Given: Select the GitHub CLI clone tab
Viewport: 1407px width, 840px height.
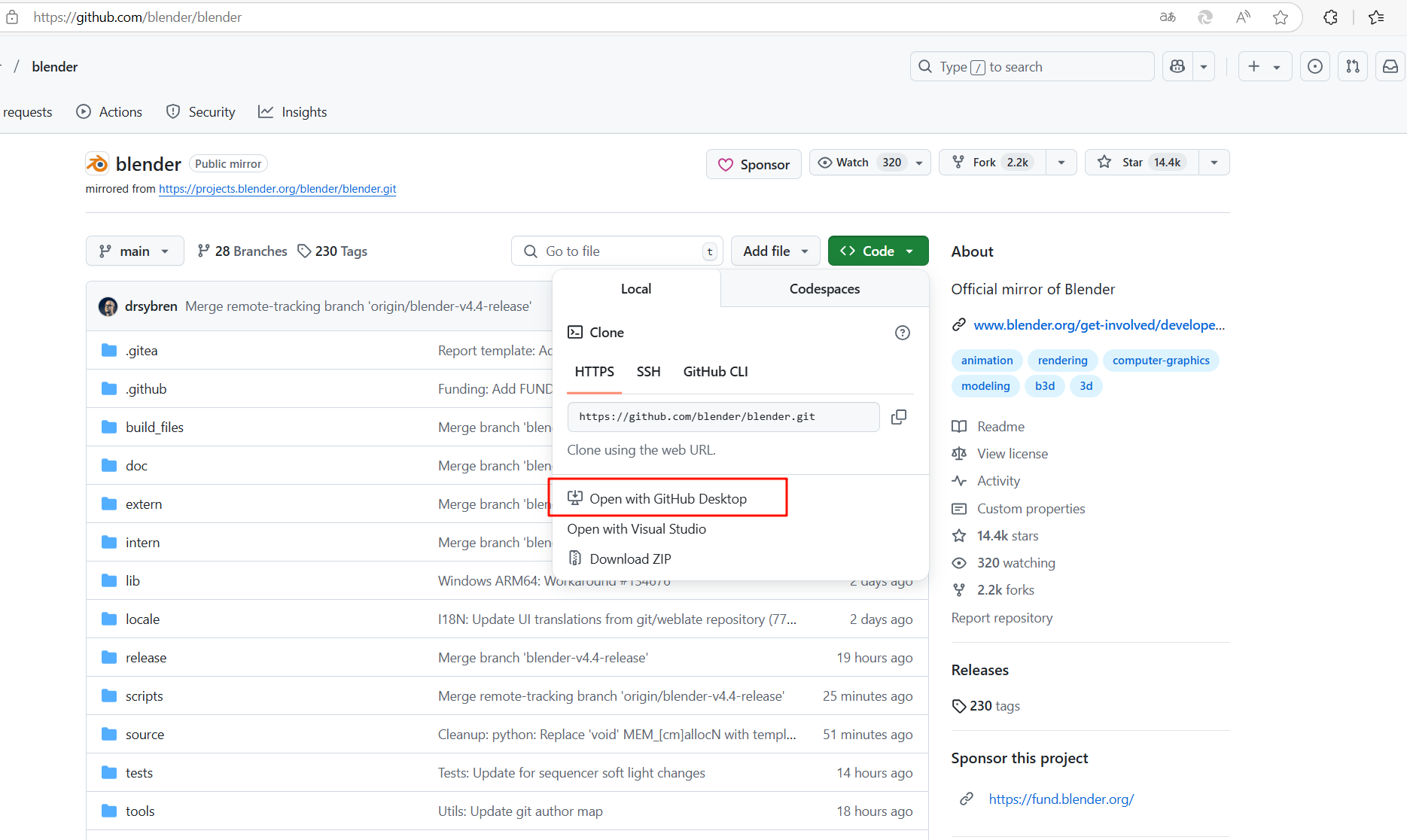Looking at the screenshot, I should (x=715, y=372).
